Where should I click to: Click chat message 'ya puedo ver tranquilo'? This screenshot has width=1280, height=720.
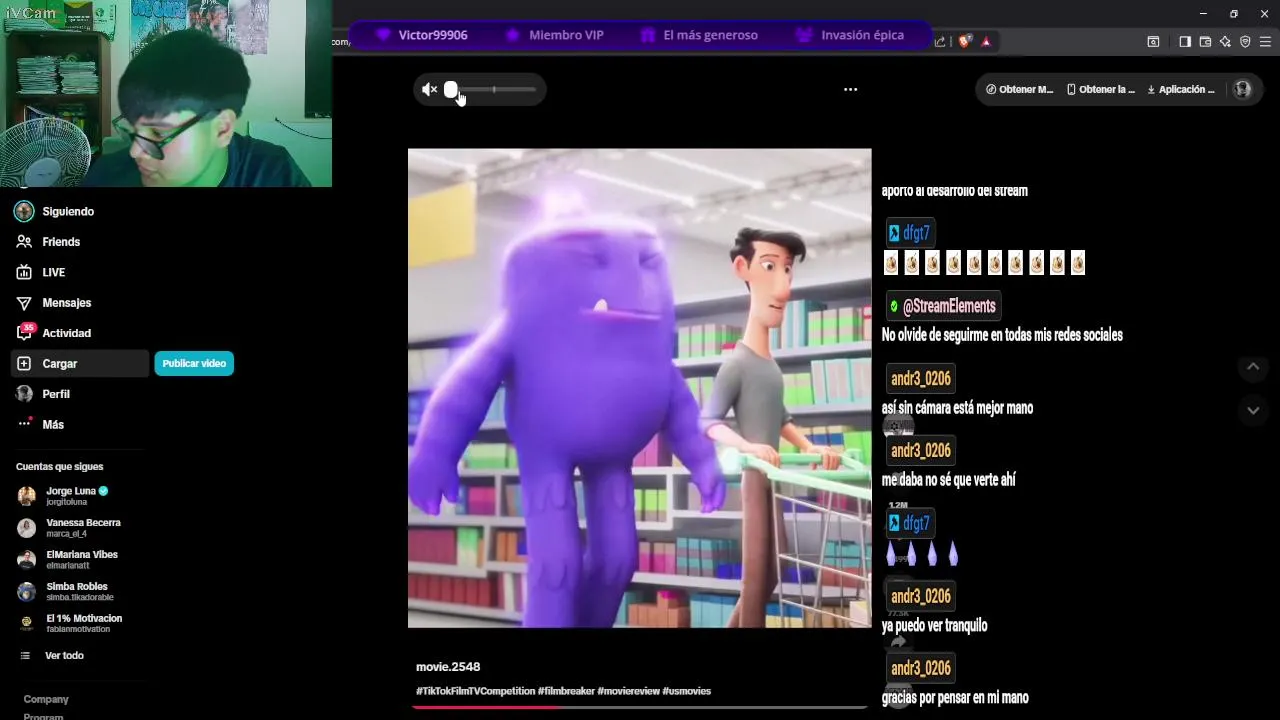tap(934, 626)
